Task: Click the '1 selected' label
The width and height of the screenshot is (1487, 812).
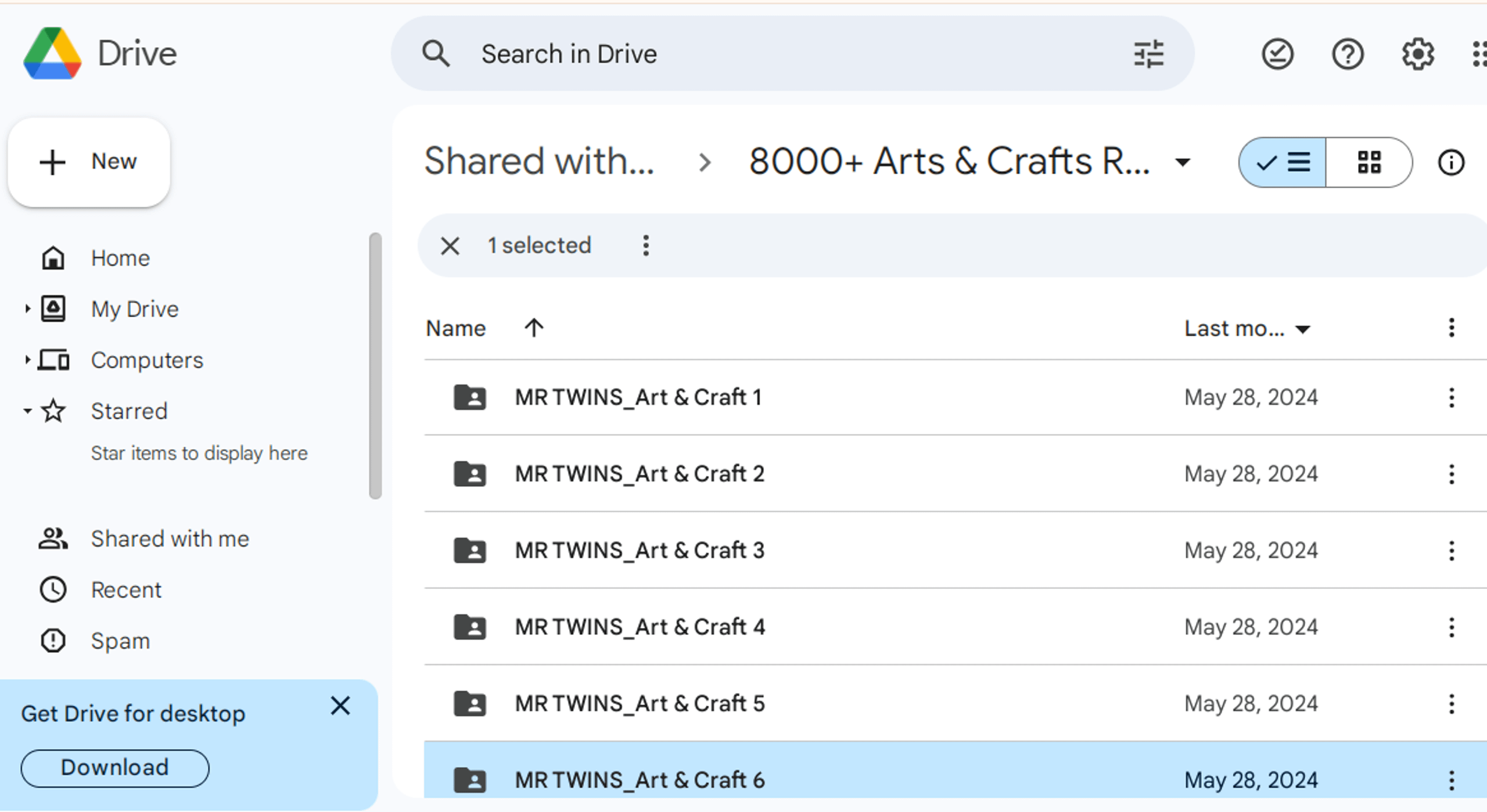Action: point(539,246)
